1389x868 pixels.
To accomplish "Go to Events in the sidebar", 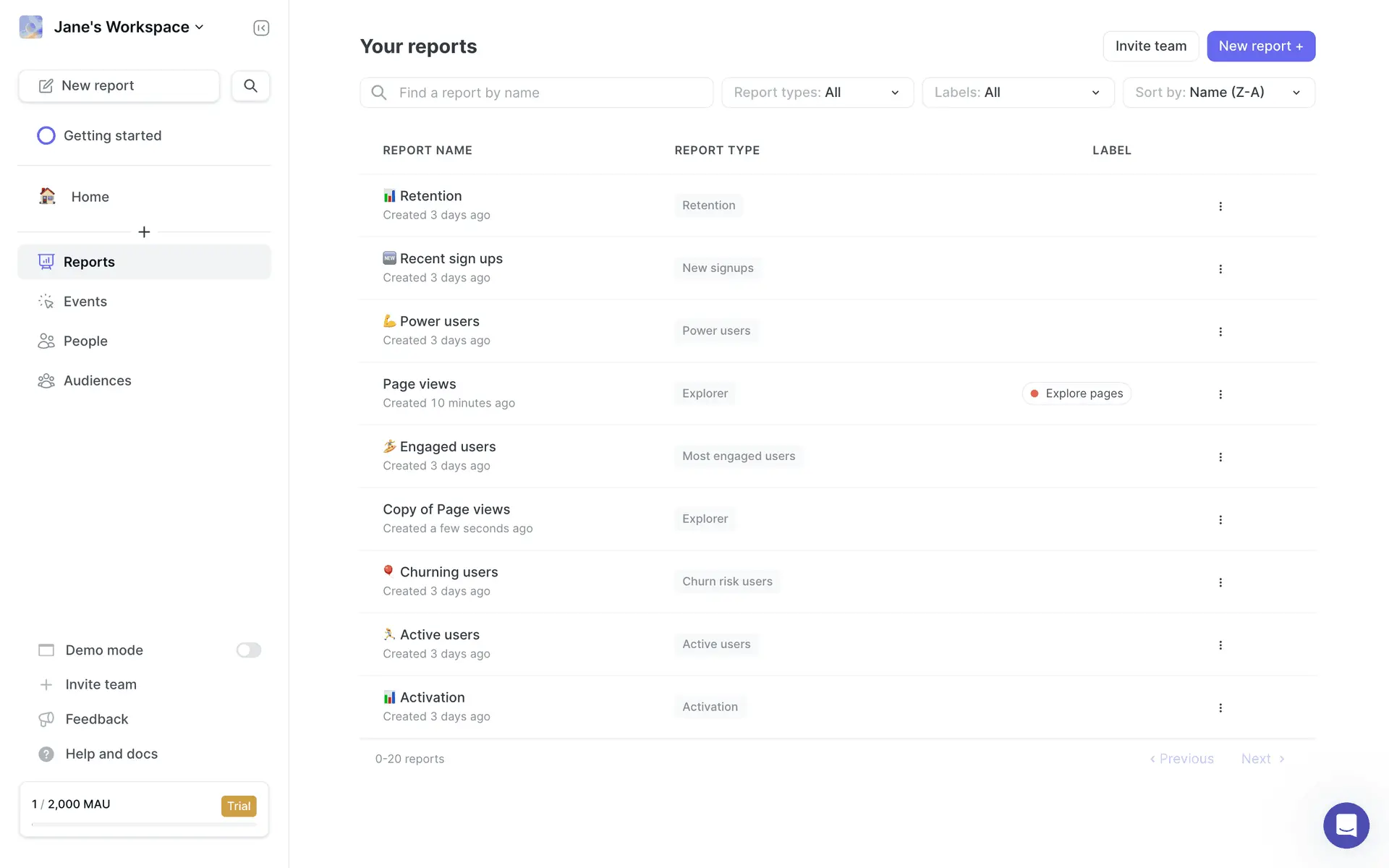I will [85, 302].
